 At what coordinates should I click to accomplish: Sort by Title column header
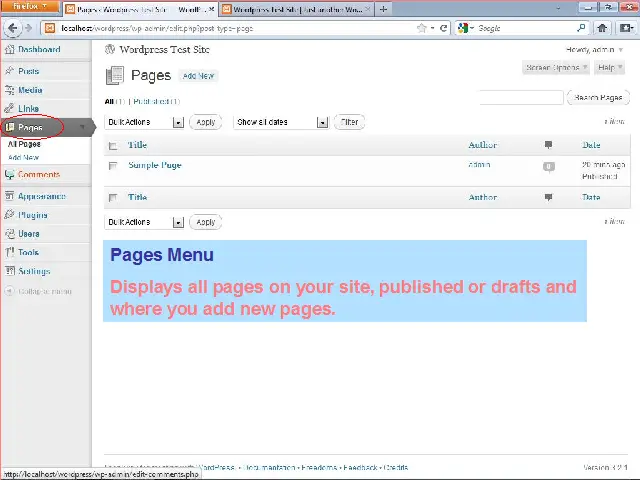137,145
